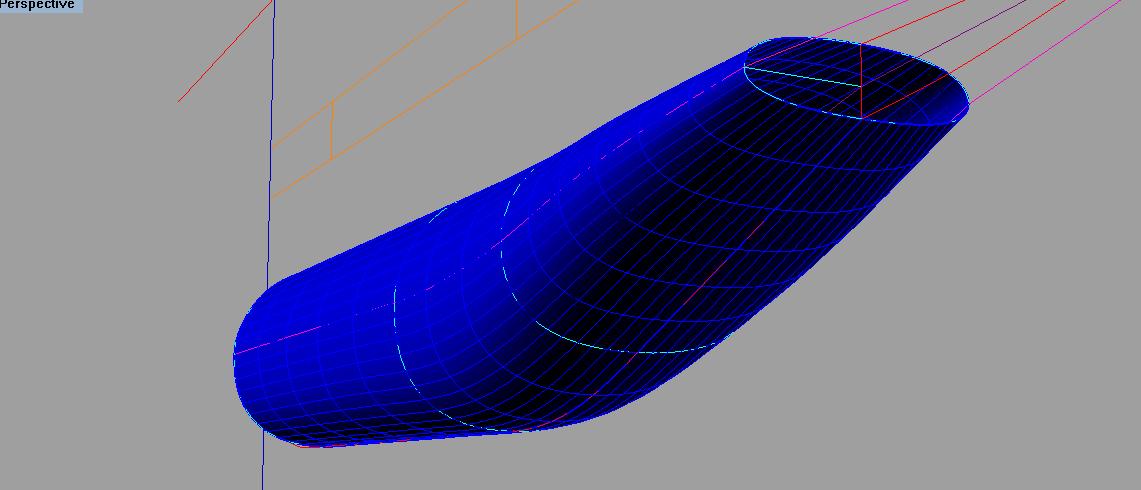Select the green line inside the top opening

point(802,76)
